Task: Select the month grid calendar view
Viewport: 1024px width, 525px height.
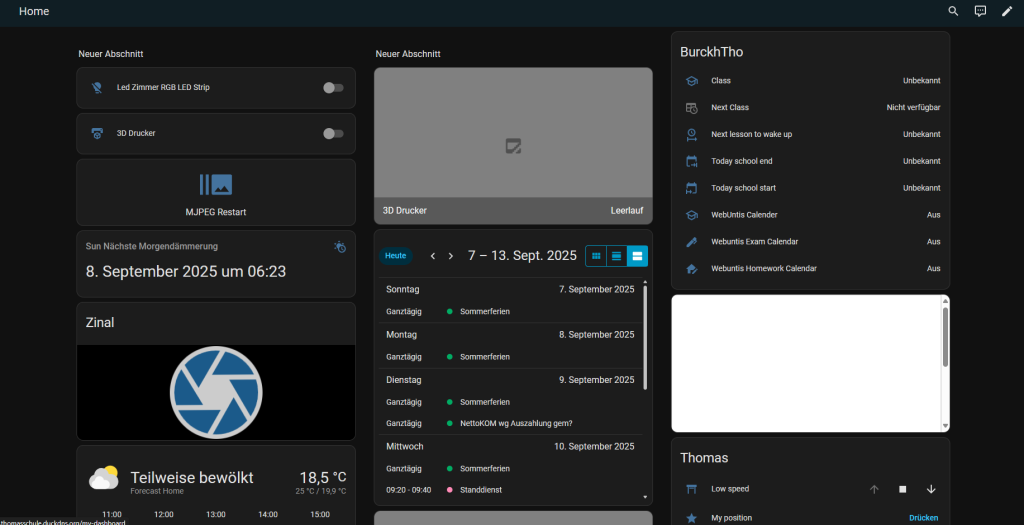Action: [596, 256]
